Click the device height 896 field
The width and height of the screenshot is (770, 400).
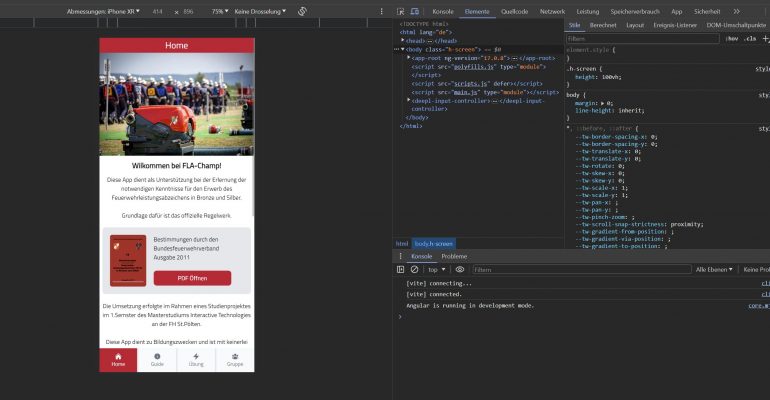pos(189,11)
